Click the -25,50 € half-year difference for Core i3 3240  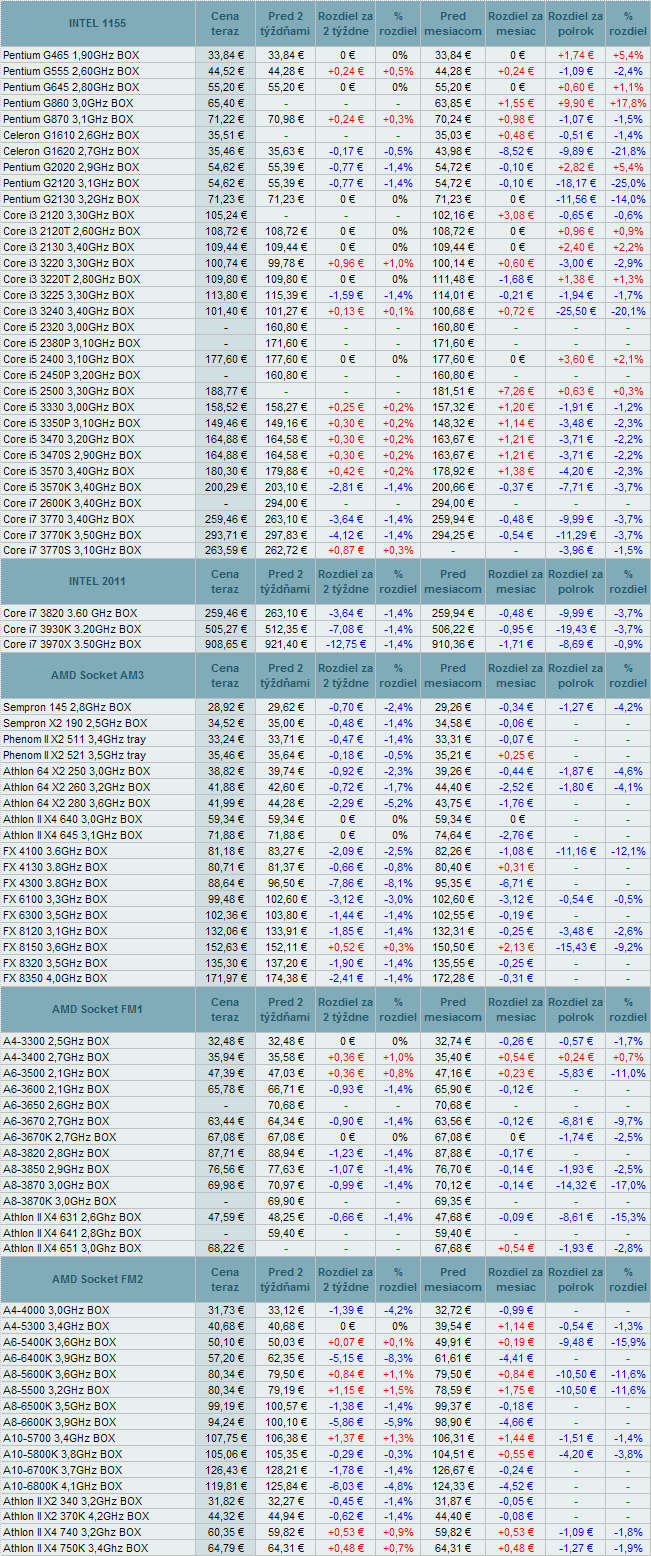point(576,311)
